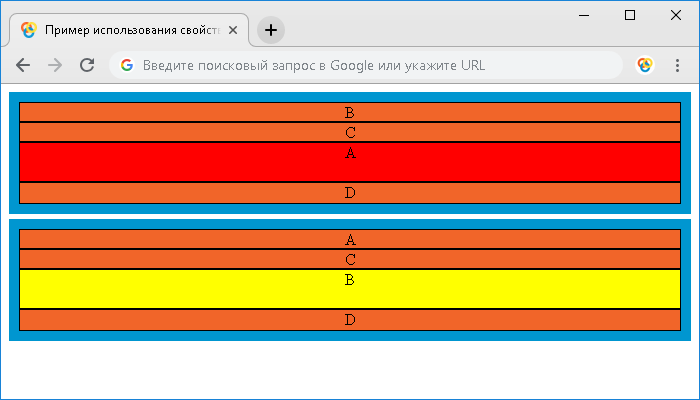Click the browser back arrow
The height and width of the screenshot is (400, 700).
[x=23, y=65]
